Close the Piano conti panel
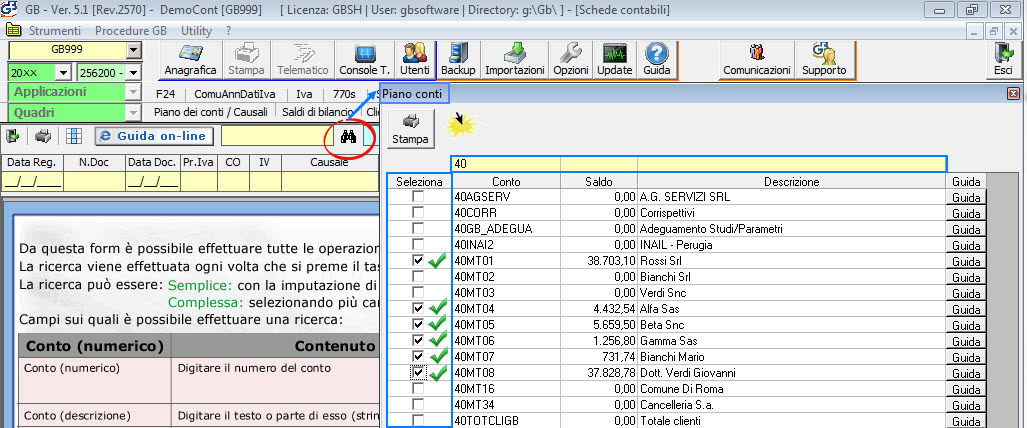The width and height of the screenshot is (1027, 428). pyautogui.click(x=1014, y=94)
